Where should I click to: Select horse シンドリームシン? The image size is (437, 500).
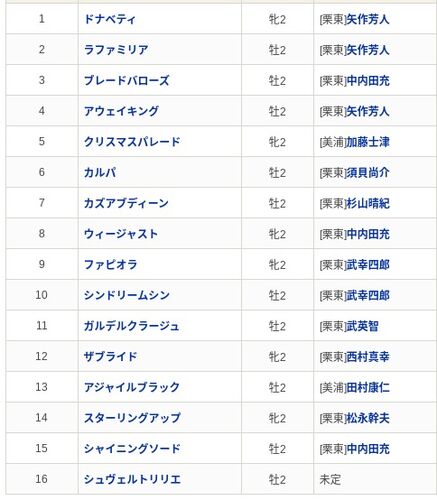click(x=127, y=295)
